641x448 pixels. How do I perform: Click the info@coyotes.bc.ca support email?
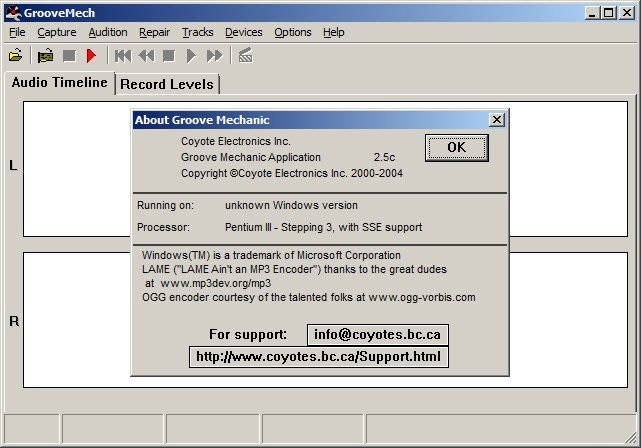point(378,334)
